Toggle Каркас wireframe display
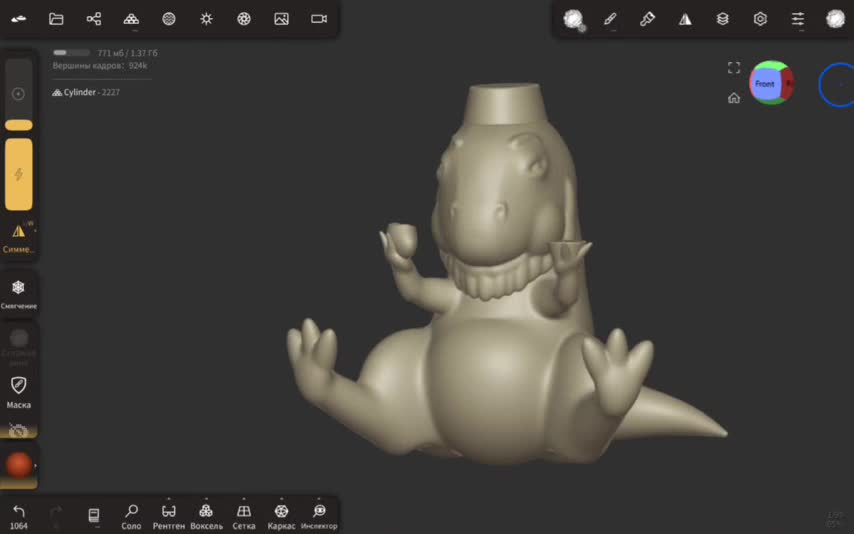 282,517
